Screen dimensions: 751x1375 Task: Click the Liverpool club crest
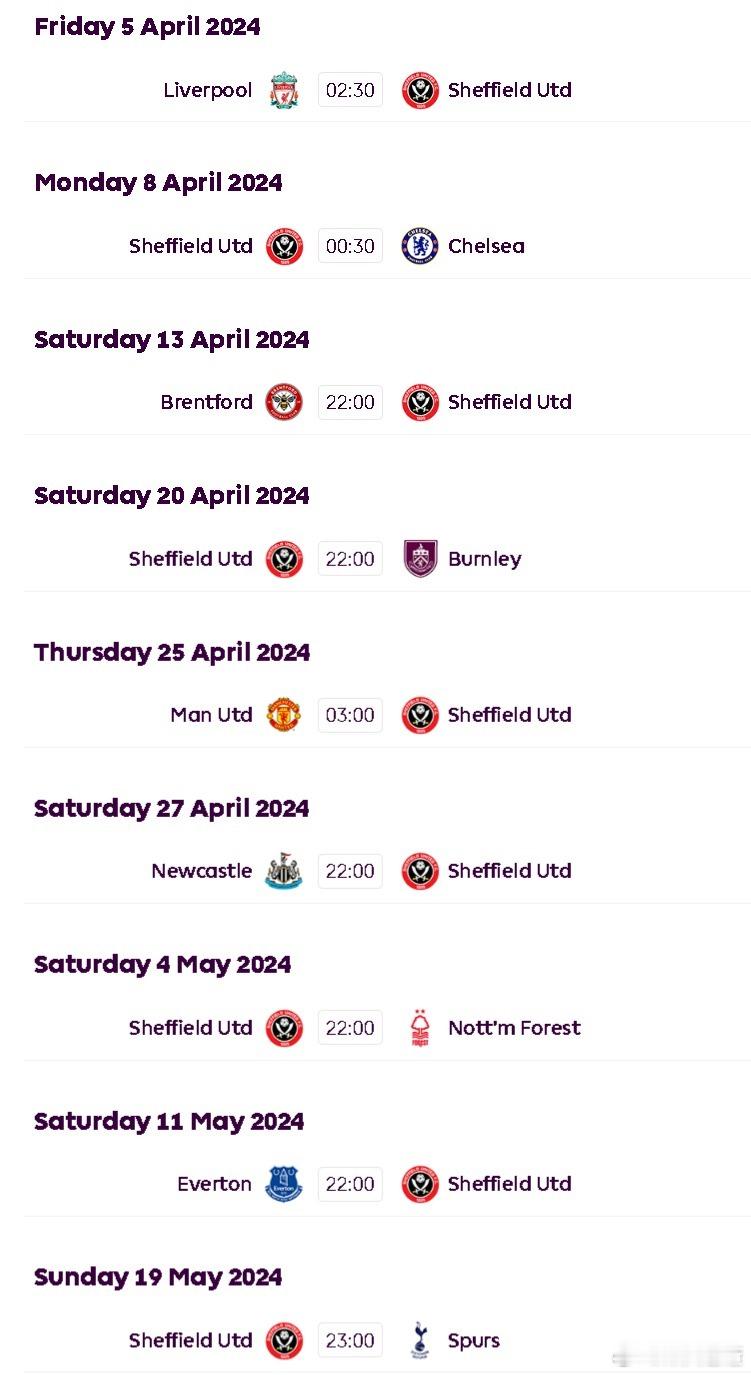click(284, 90)
